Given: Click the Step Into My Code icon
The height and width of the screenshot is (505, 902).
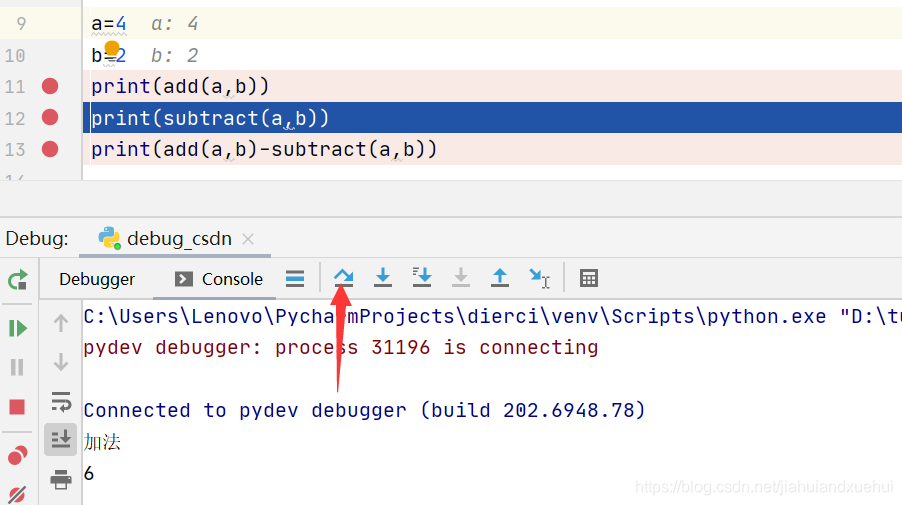Looking at the screenshot, I should (x=422, y=278).
